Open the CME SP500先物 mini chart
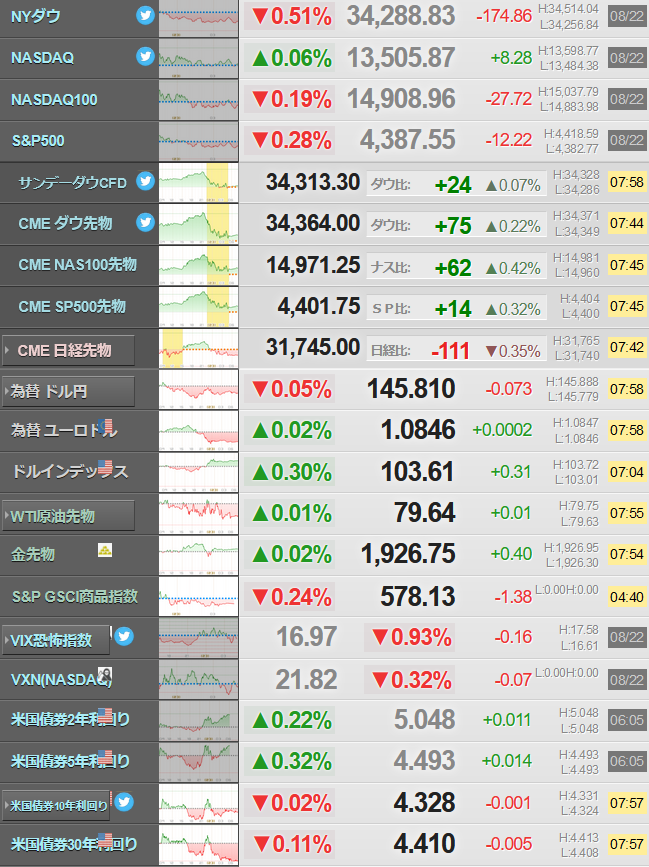 [198, 307]
